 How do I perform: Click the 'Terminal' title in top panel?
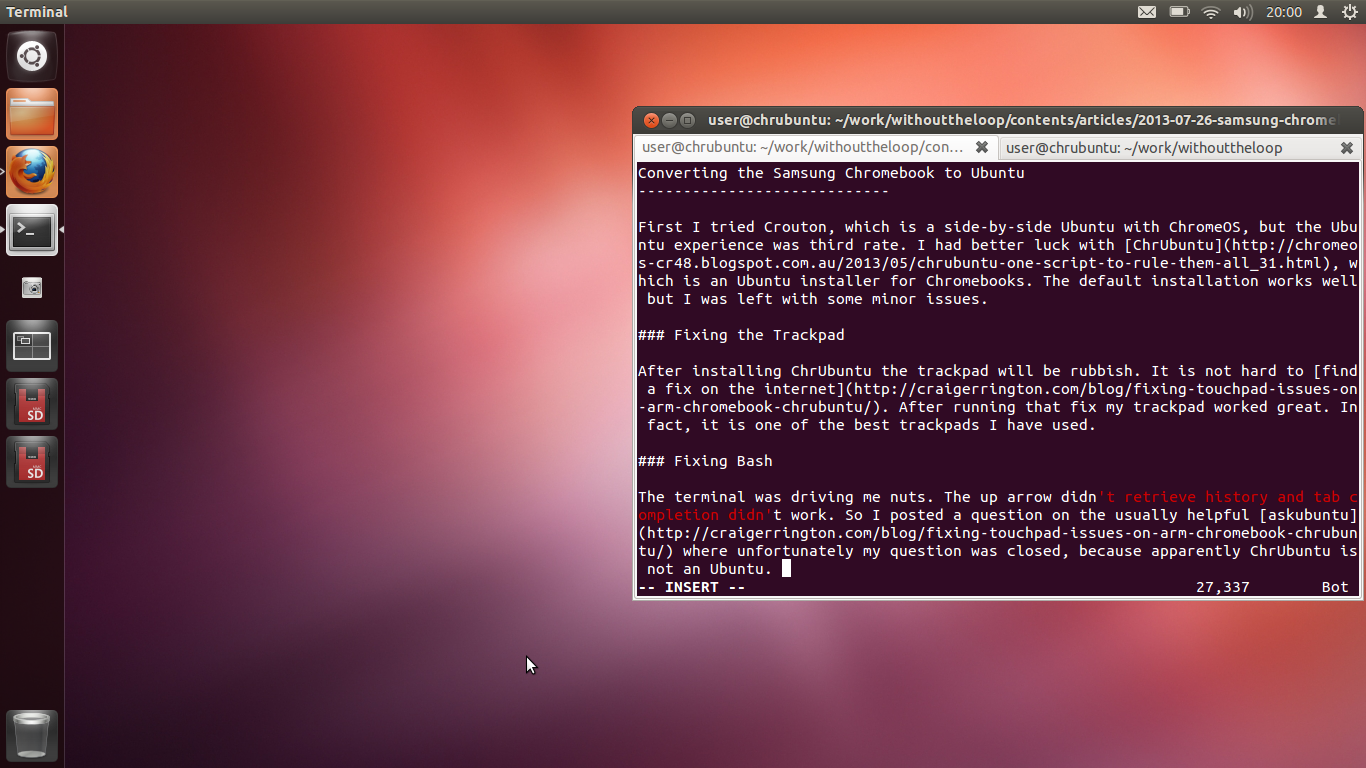click(x=37, y=12)
